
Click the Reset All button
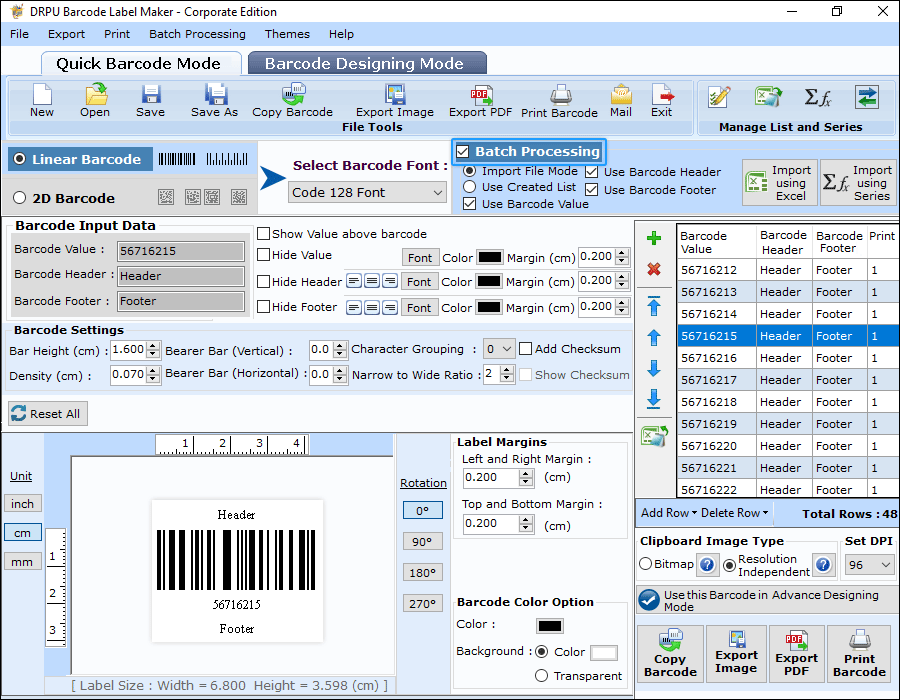click(x=48, y=414)
